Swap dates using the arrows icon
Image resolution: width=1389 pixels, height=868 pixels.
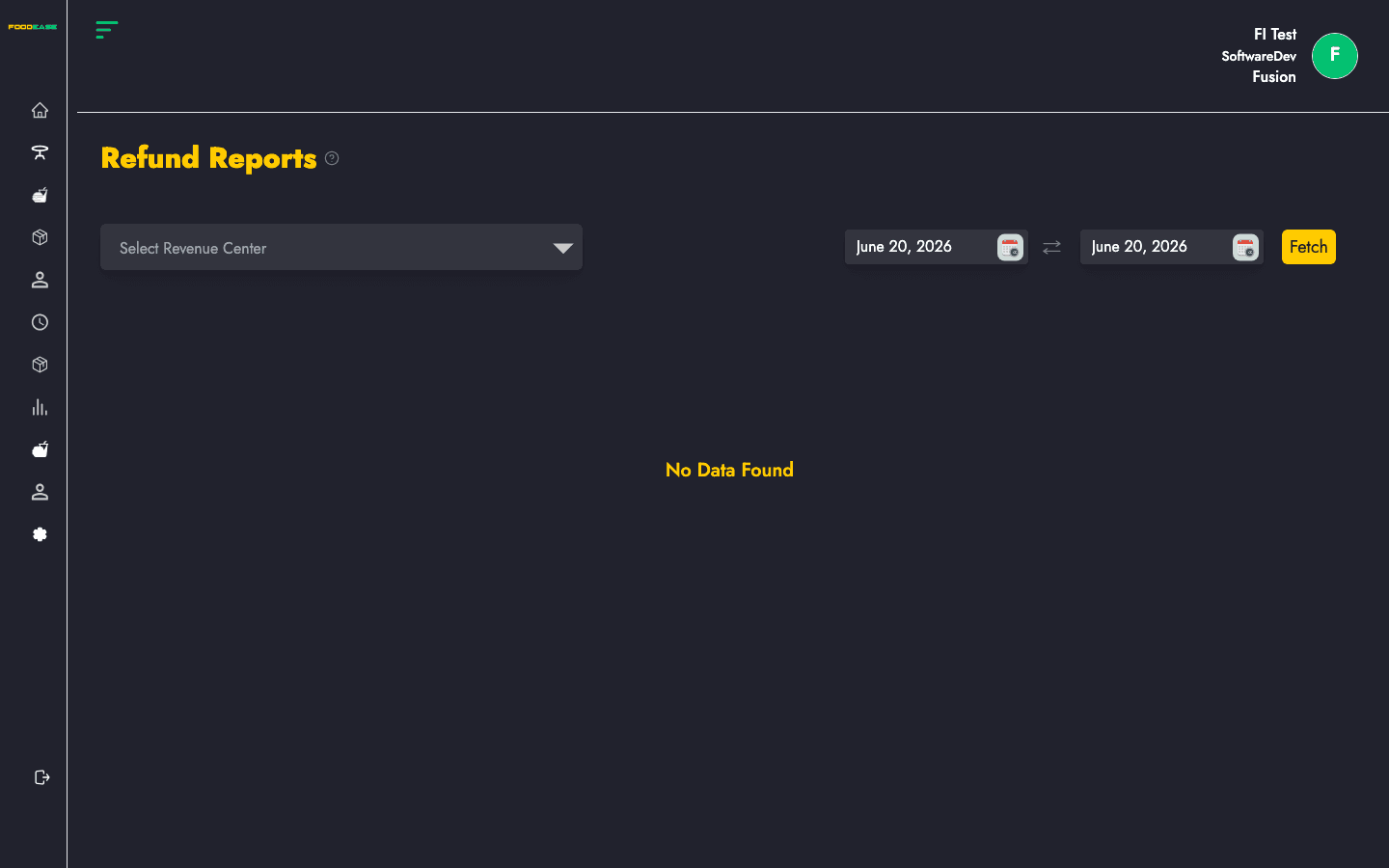click(1051, 248)
